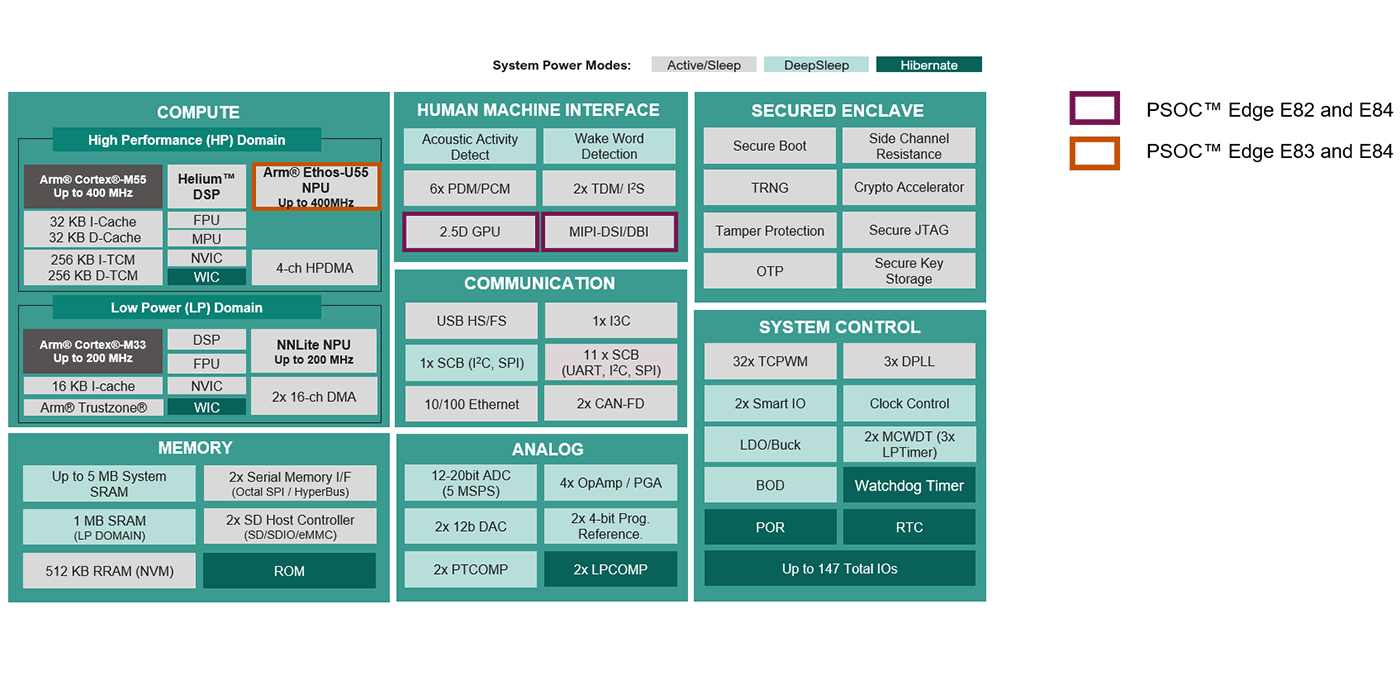The height and width of the screenshot is (700, 1400).
Task: Click the Watchdog Timer block
Action: (909, 485)
